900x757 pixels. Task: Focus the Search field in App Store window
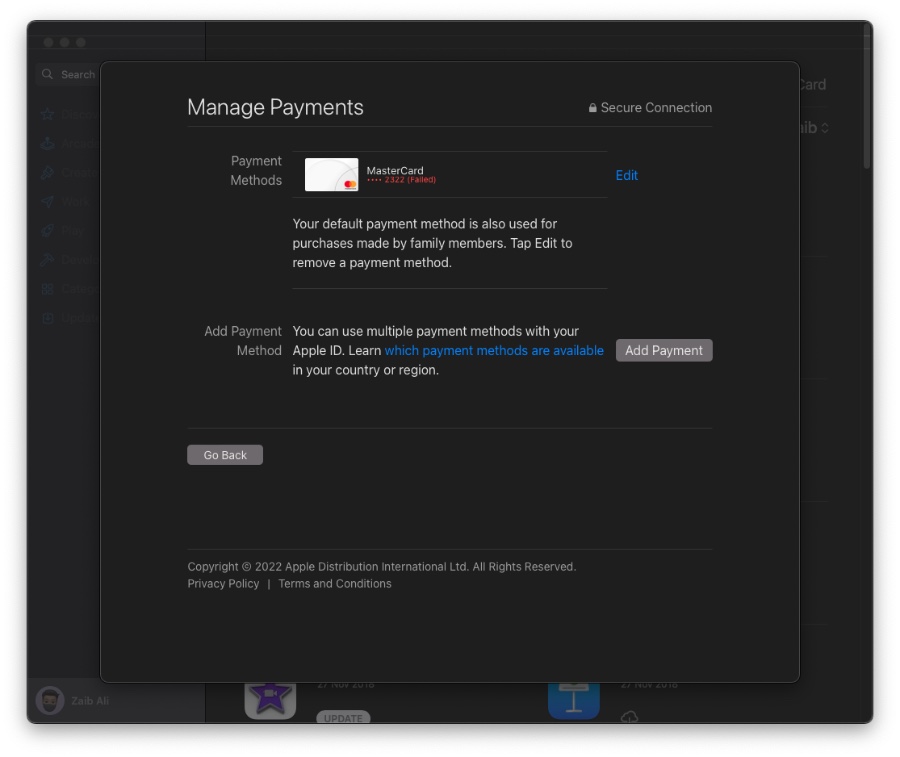pyautogui.click(x=68, y=75)
